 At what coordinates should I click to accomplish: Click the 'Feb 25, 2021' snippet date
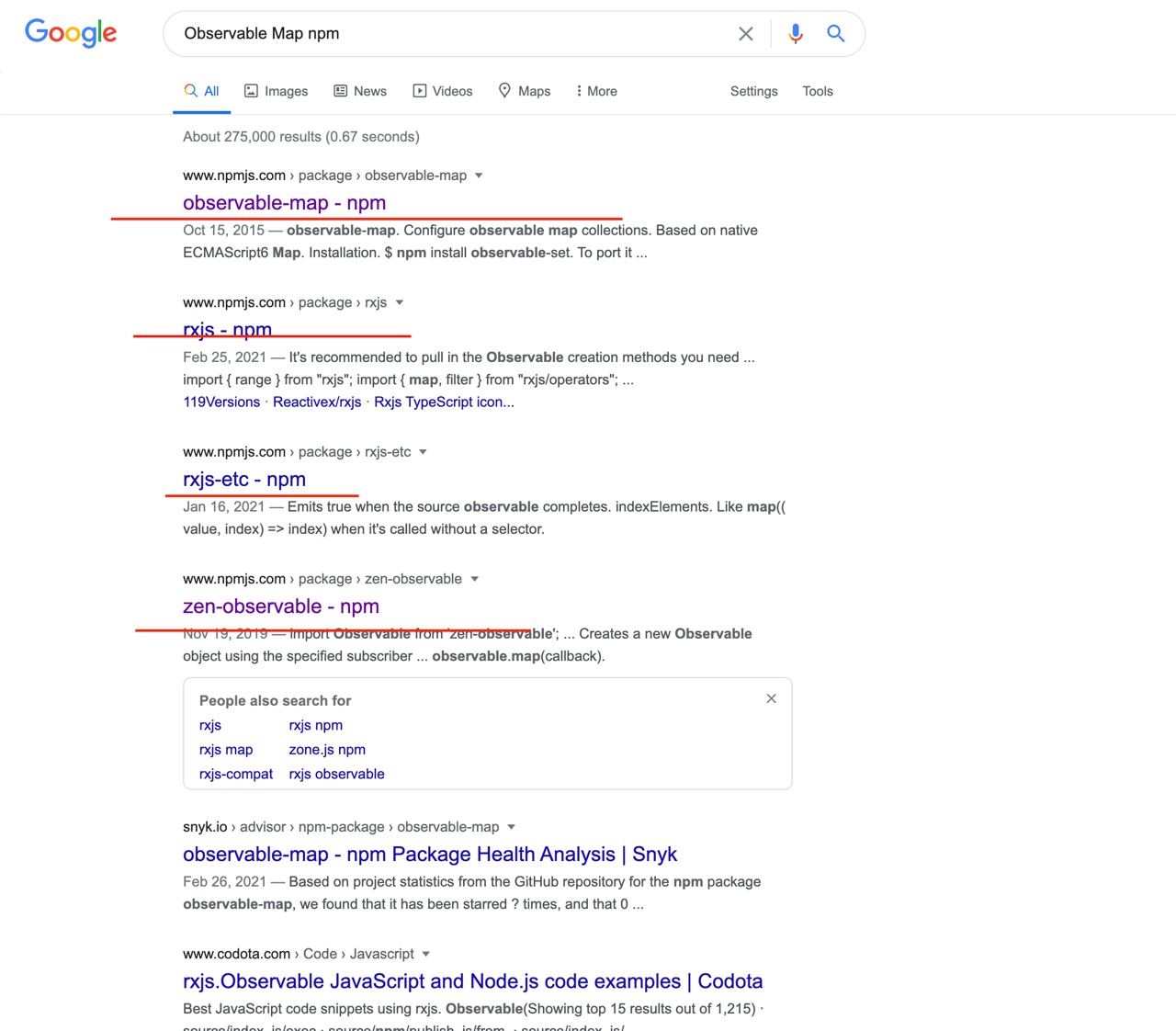coord(224,357)
